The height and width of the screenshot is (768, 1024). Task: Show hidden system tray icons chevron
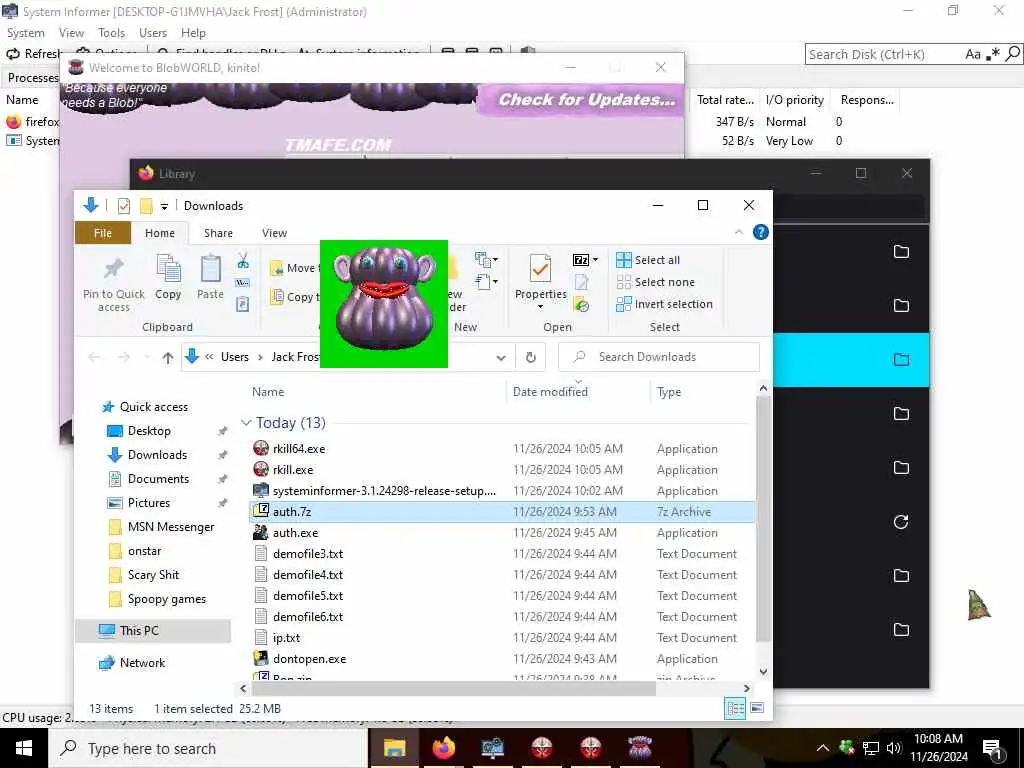click(823, 748)
